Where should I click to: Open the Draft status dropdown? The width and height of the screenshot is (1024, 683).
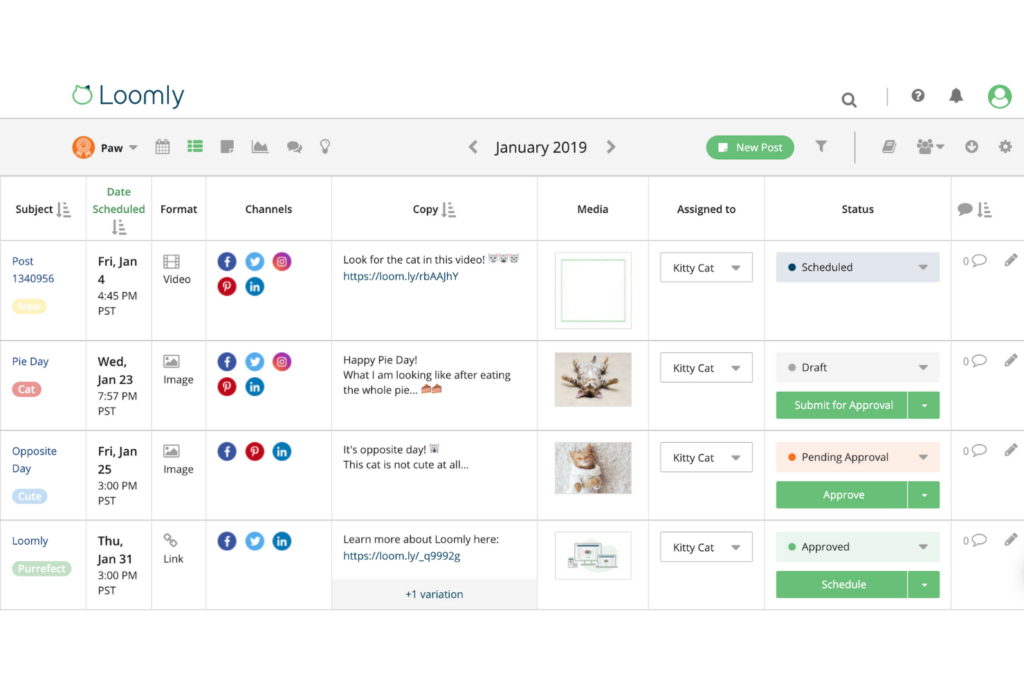[x=857, y=368]
